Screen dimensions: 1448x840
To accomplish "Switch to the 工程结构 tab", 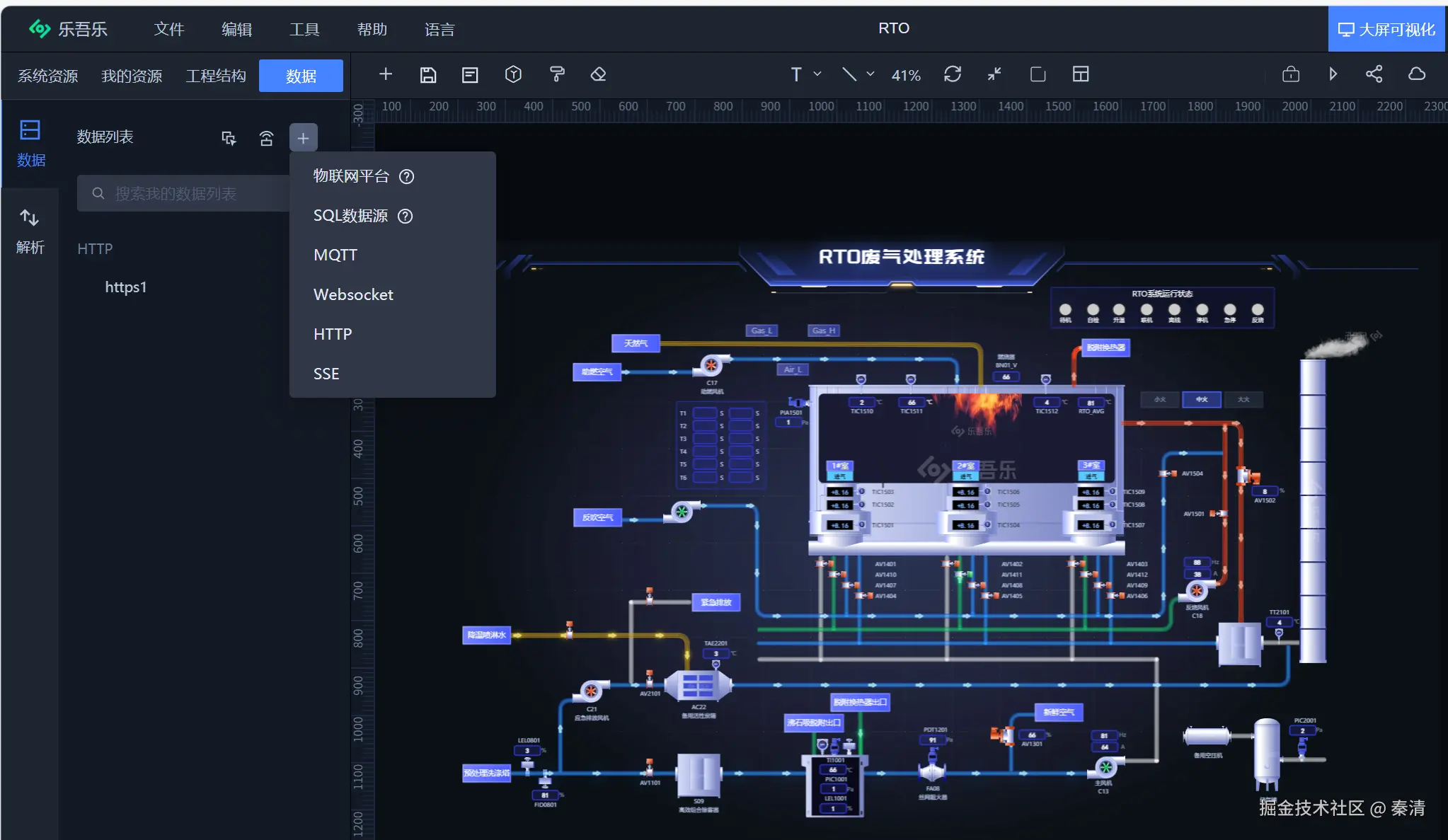I will [215, 76].
